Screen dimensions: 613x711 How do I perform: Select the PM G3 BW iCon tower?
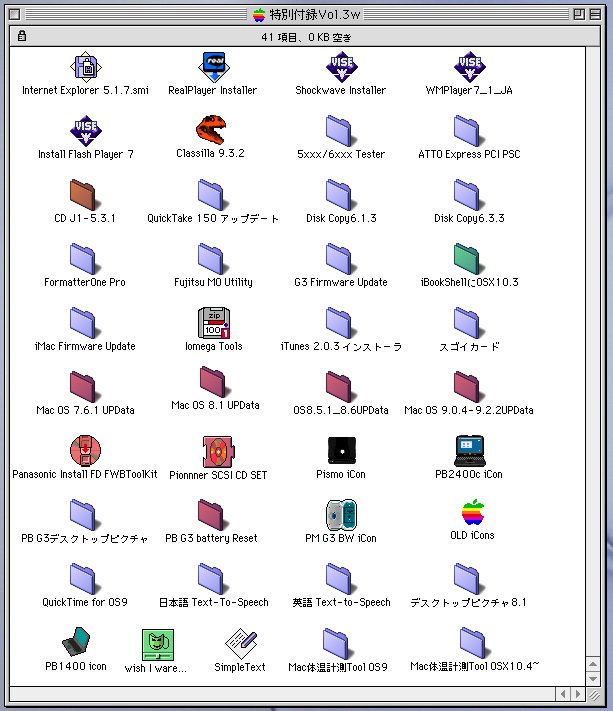pyautogui.click(x=340, y=514)
